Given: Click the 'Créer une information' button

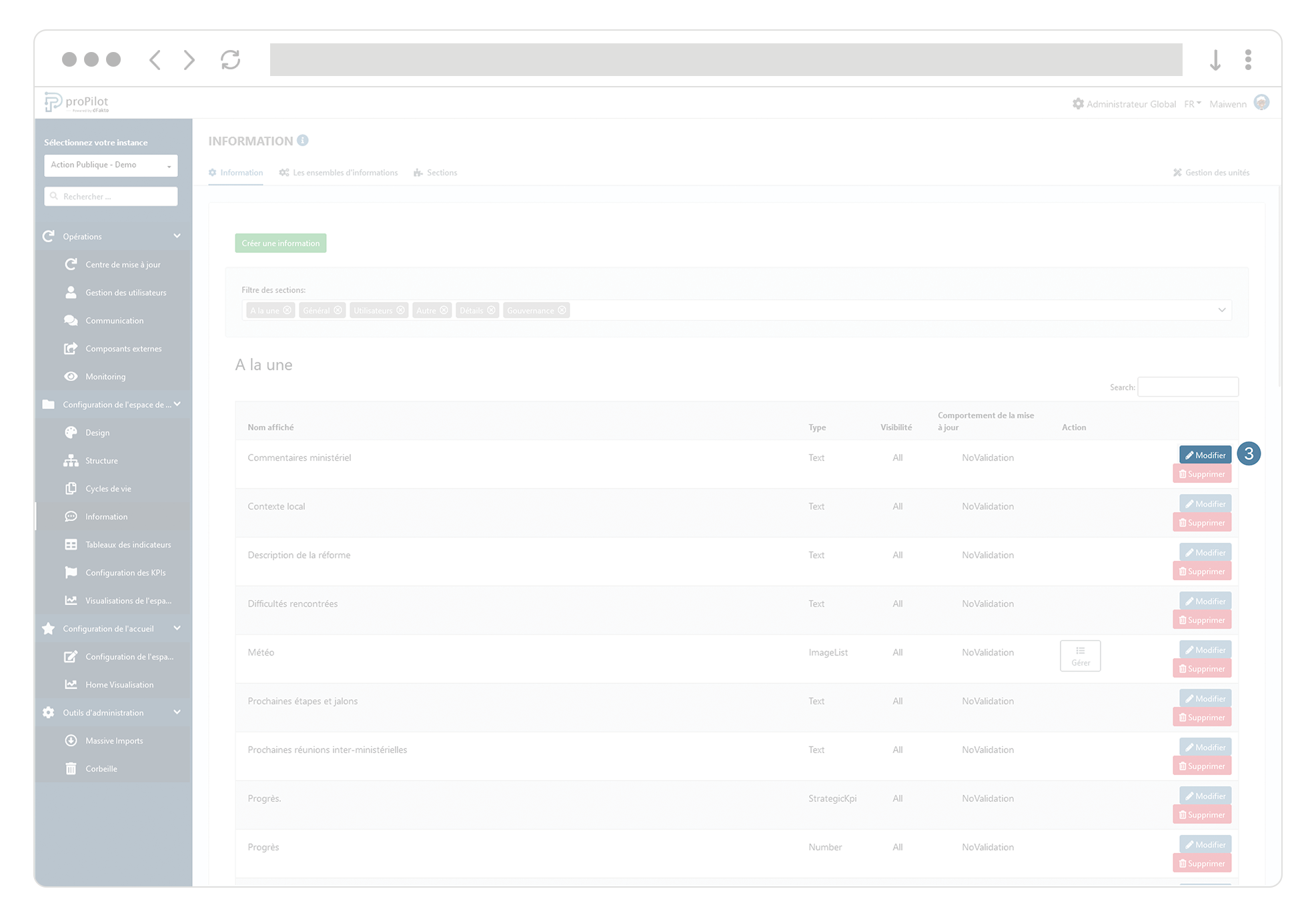Looking at the screenshot, I should tap(280, 243).
